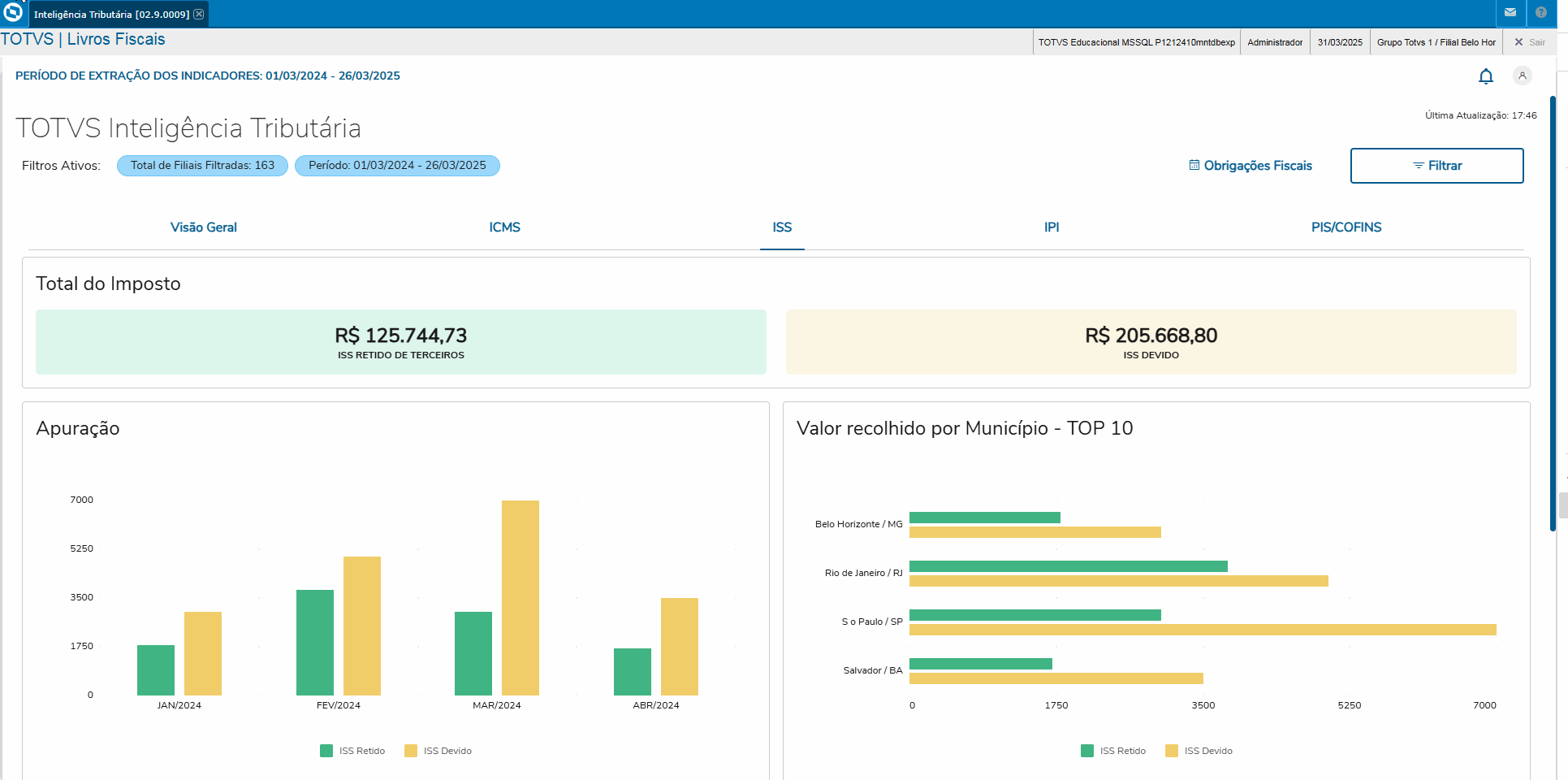This screenshot has height=780, width=1568.
Task: Click Salvador / BA ISS Retido bar
Action: [x=981, y=664]
